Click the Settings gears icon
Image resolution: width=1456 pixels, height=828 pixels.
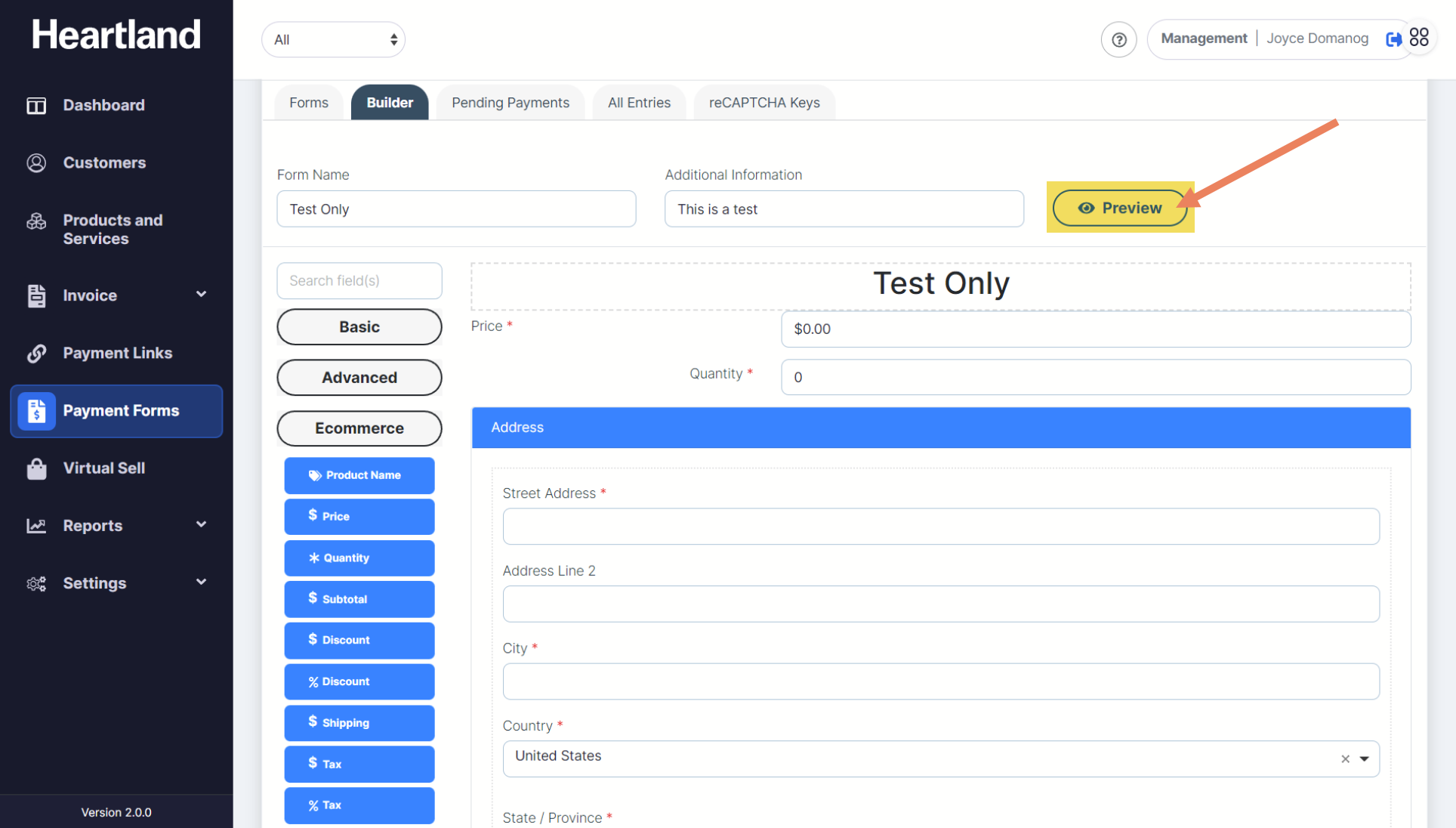[36, 583]
